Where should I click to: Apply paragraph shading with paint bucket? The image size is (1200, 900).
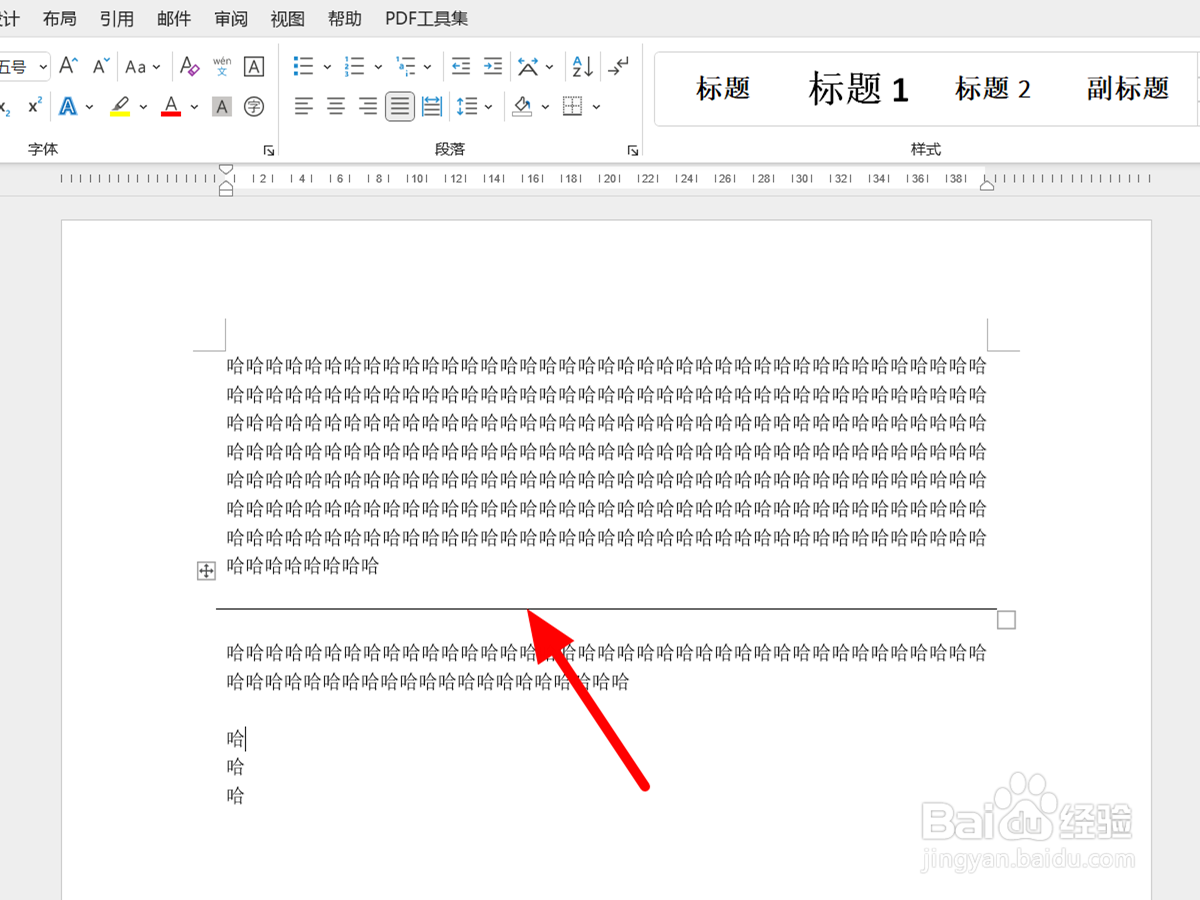click(x=522, y=106)
